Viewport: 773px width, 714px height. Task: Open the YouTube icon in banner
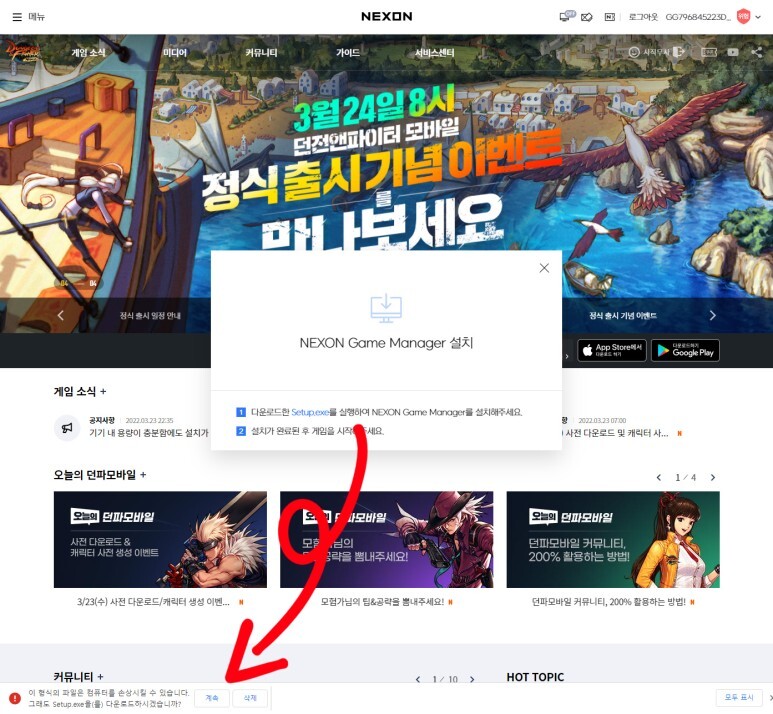[733, 52]
